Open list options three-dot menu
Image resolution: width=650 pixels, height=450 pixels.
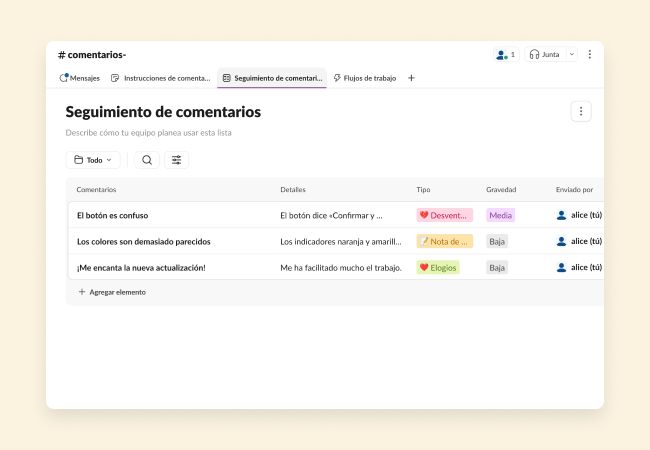[x=581, y=112]
